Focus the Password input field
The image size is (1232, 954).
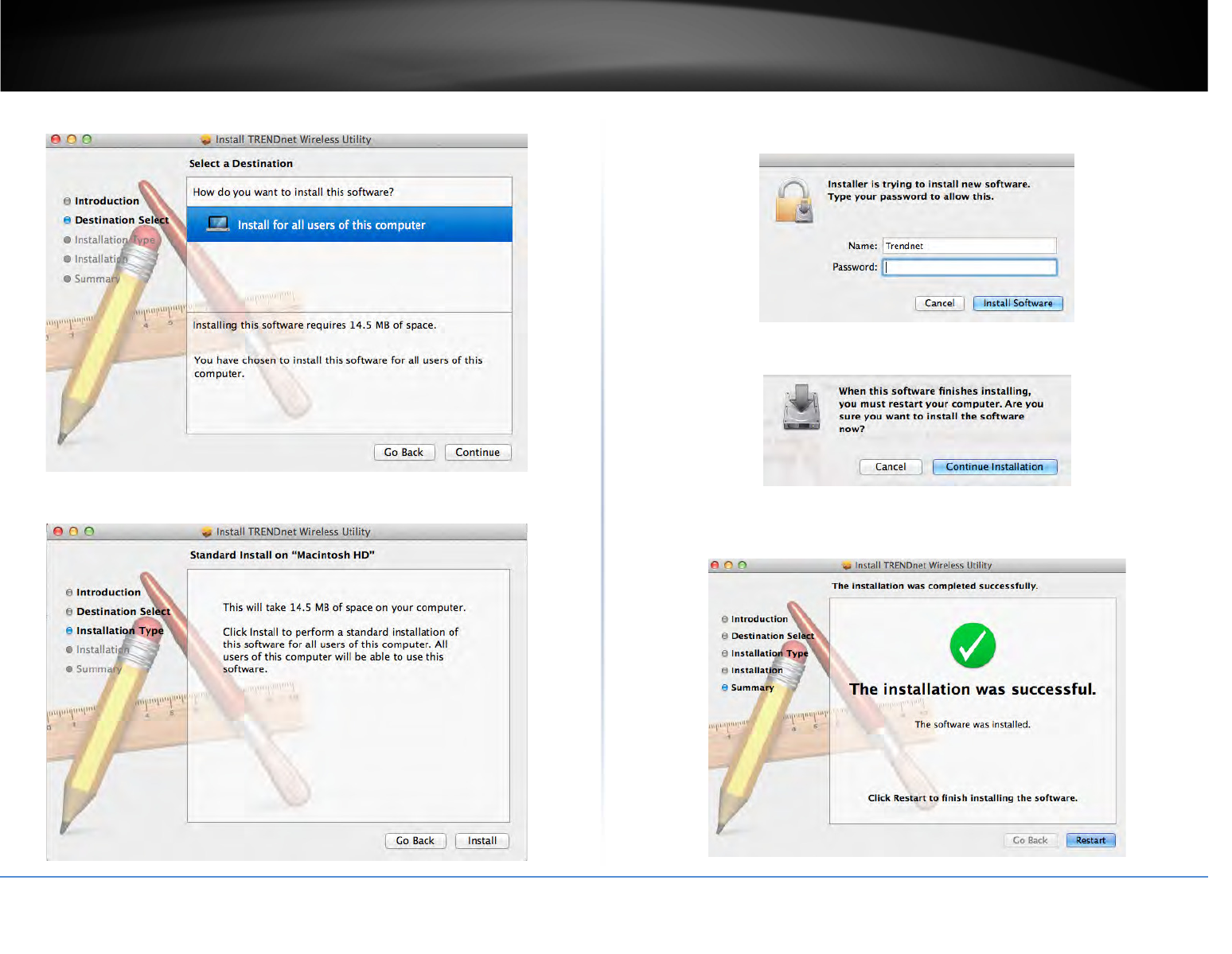coord(969,267)
